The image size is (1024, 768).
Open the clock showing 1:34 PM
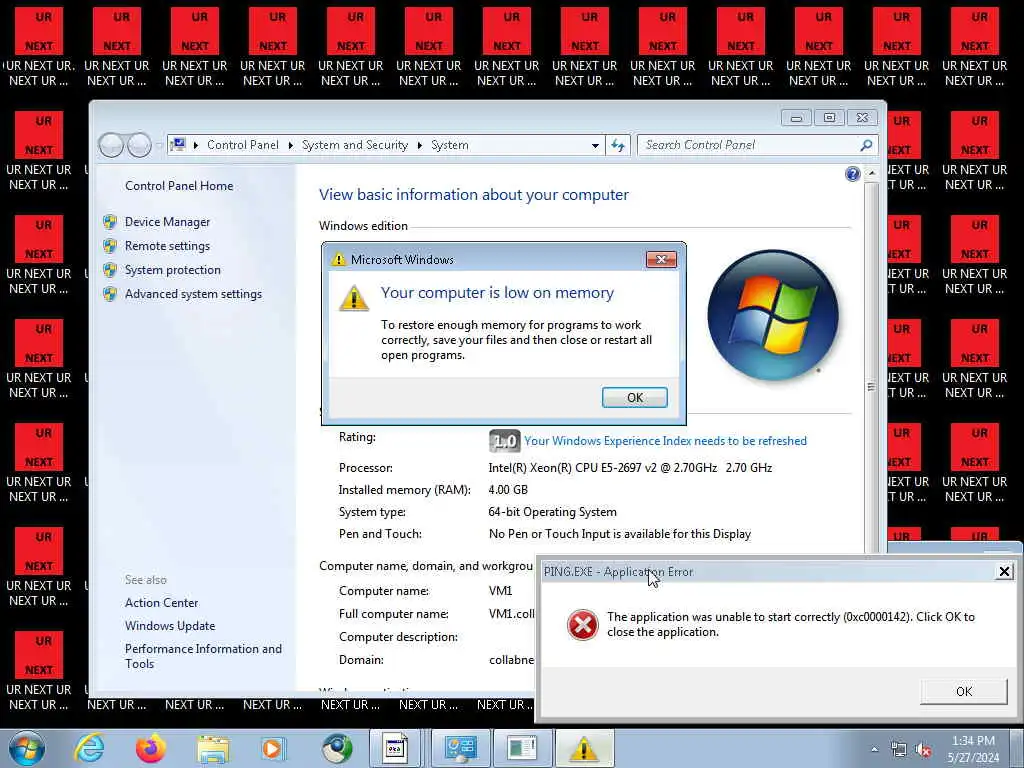click(x=973, y=749)
